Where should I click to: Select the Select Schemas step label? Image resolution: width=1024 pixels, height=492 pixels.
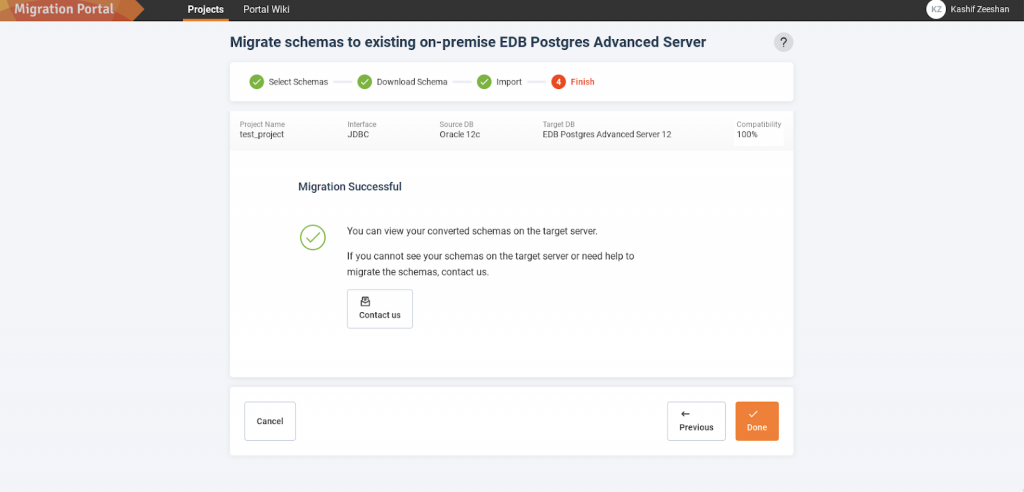tap(298, 82)
